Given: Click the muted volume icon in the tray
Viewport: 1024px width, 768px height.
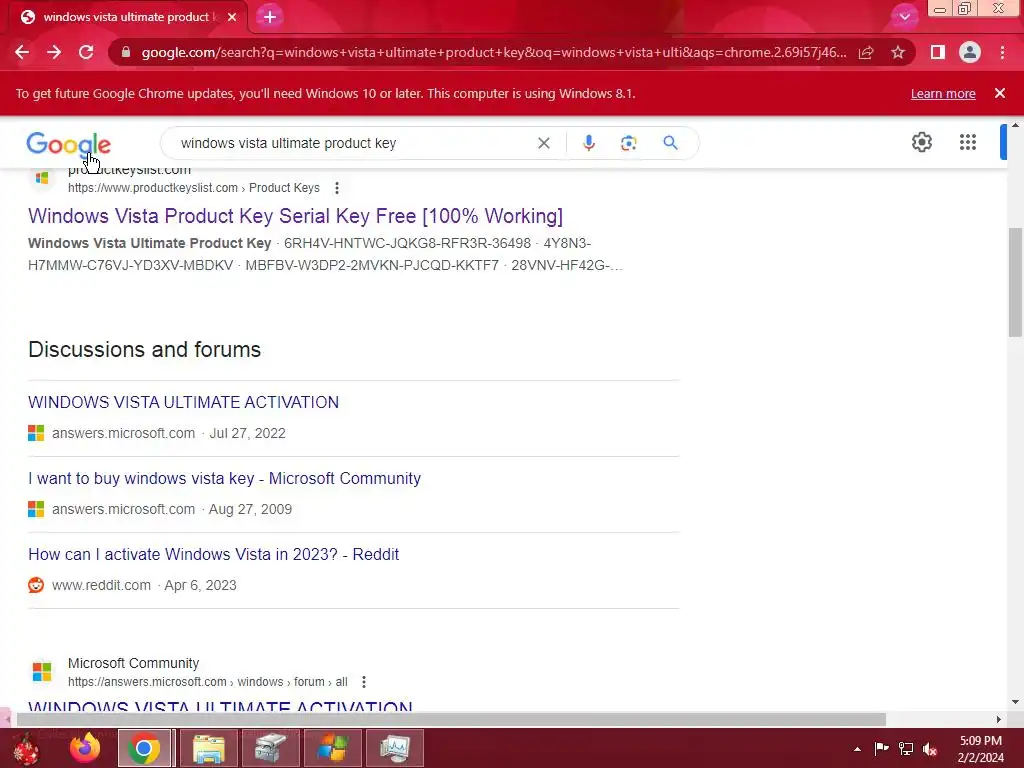Looking at the screenshot, I should [x=930, y=749].
